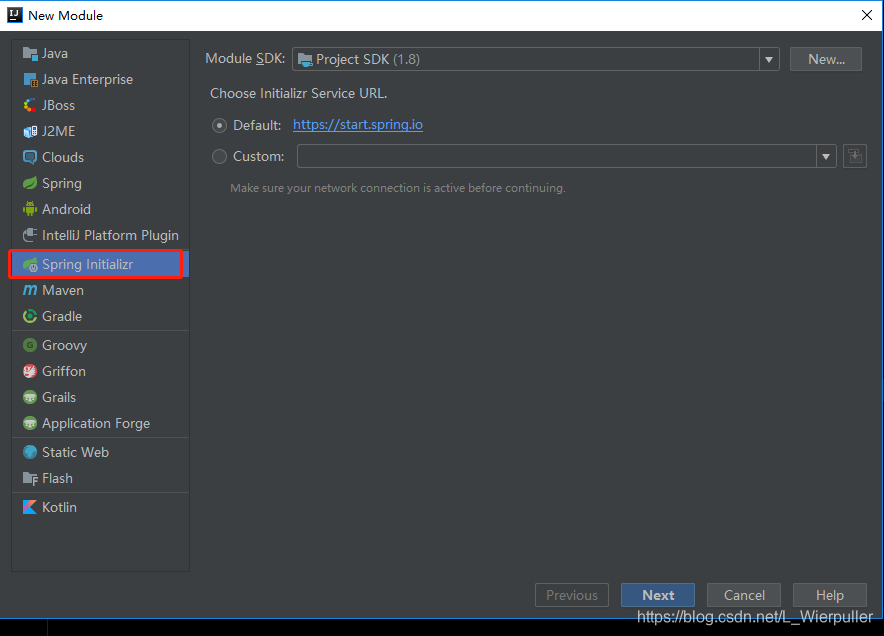Select the Maven m icon
884x636 pixels.
tap(30, 290)
